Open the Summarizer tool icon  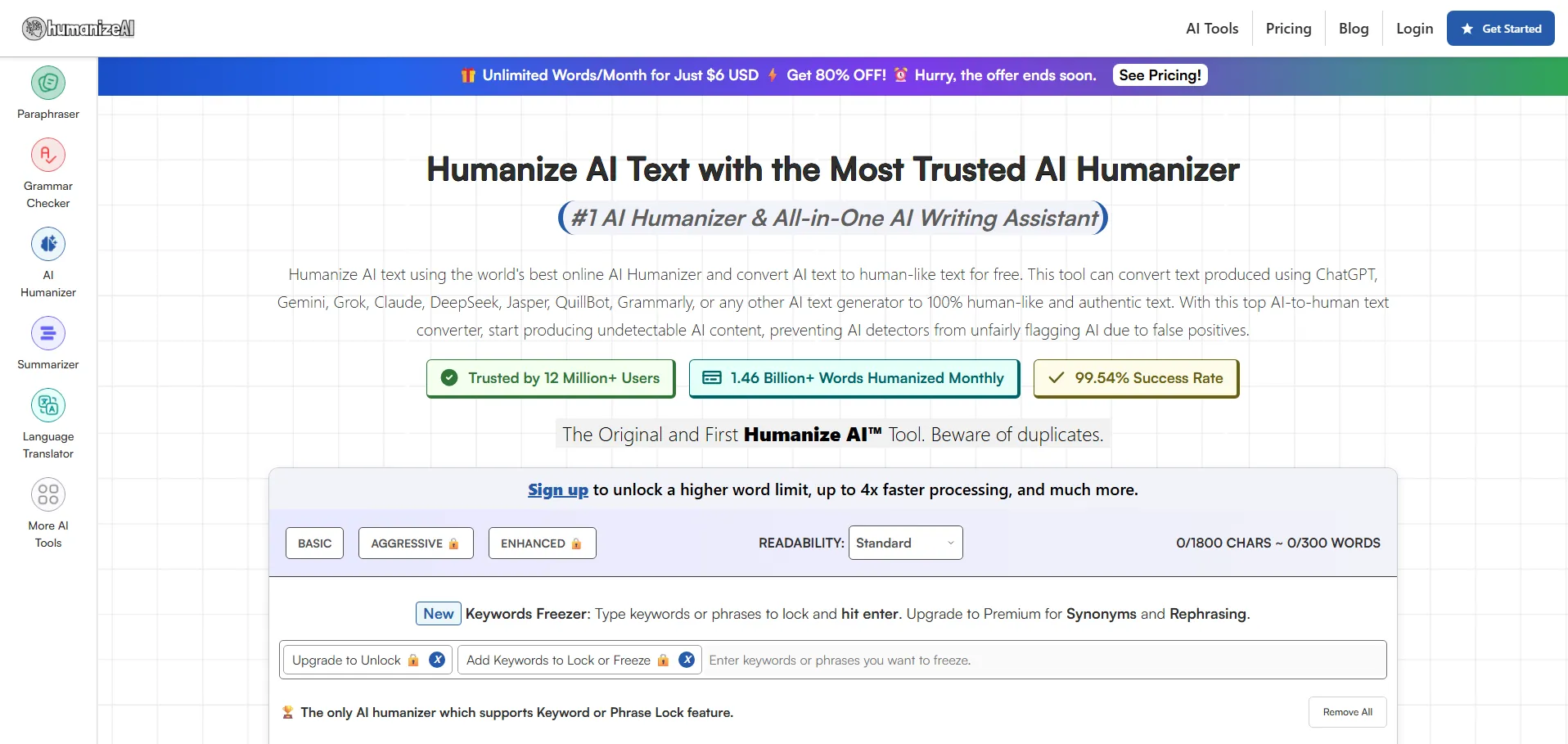pyautogui.click(x=48, y=333)
